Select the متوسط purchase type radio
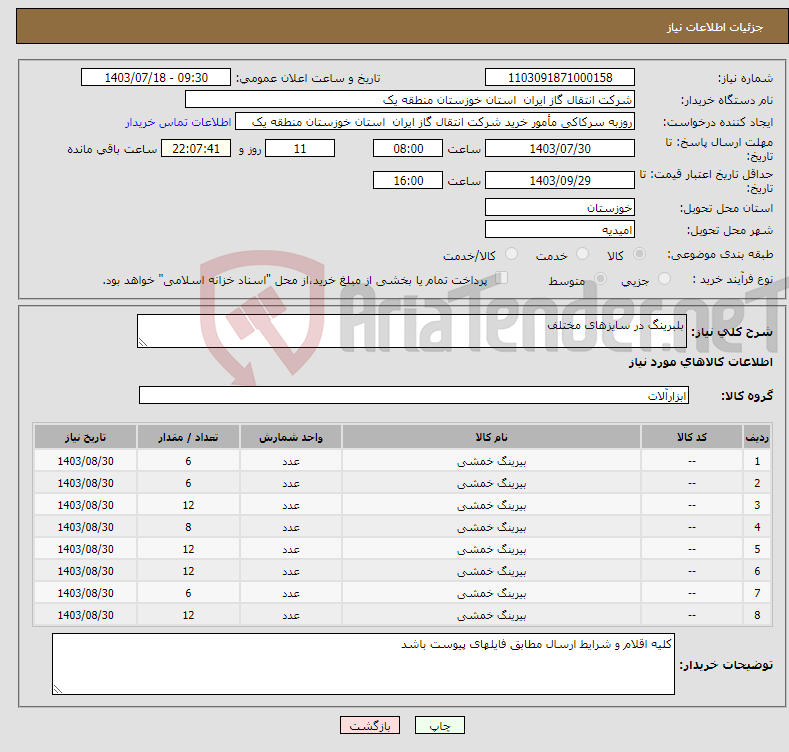This screenshot has height=752, width=789. coord(600,279)
